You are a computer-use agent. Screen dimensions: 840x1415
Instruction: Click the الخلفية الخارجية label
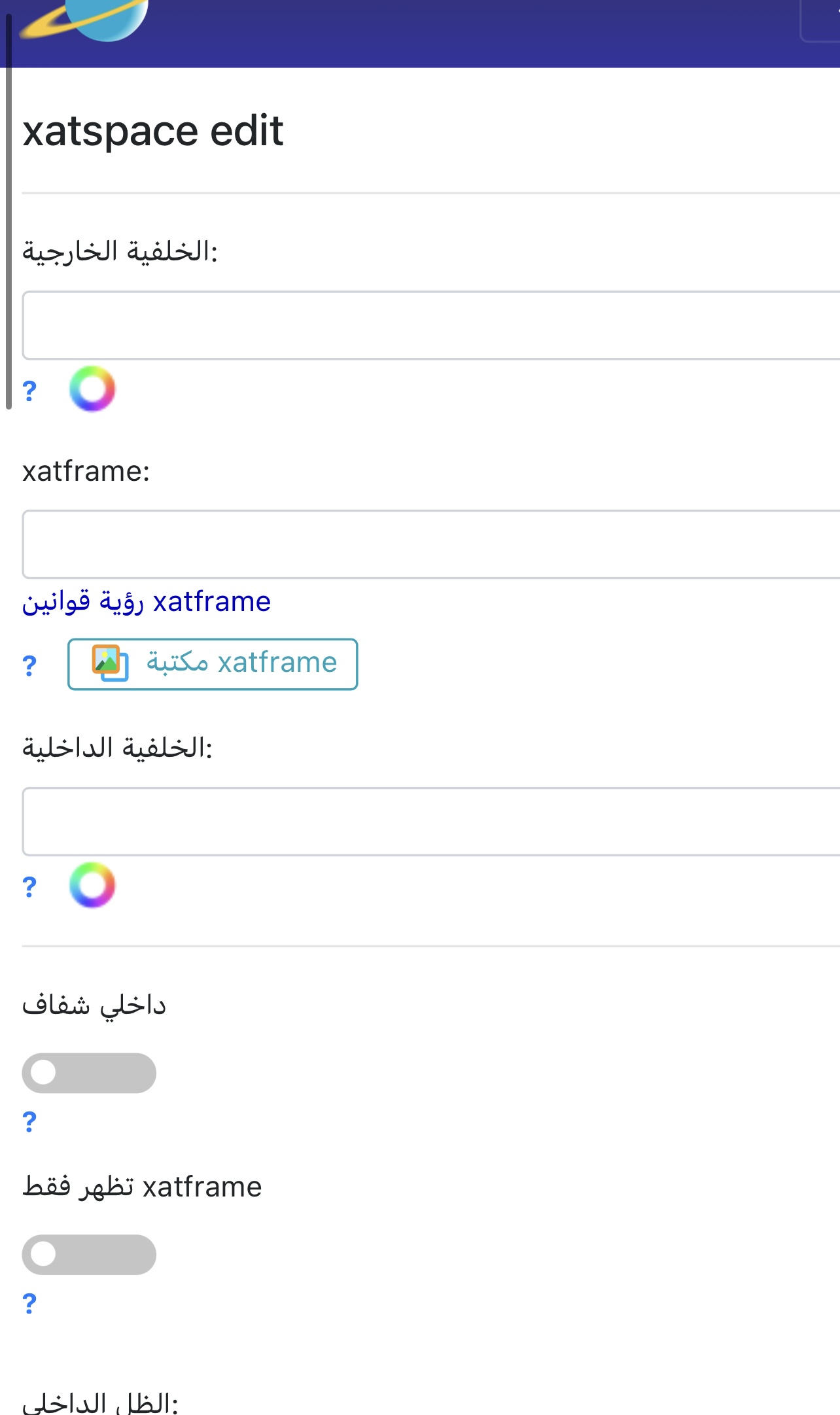[120, 251]
